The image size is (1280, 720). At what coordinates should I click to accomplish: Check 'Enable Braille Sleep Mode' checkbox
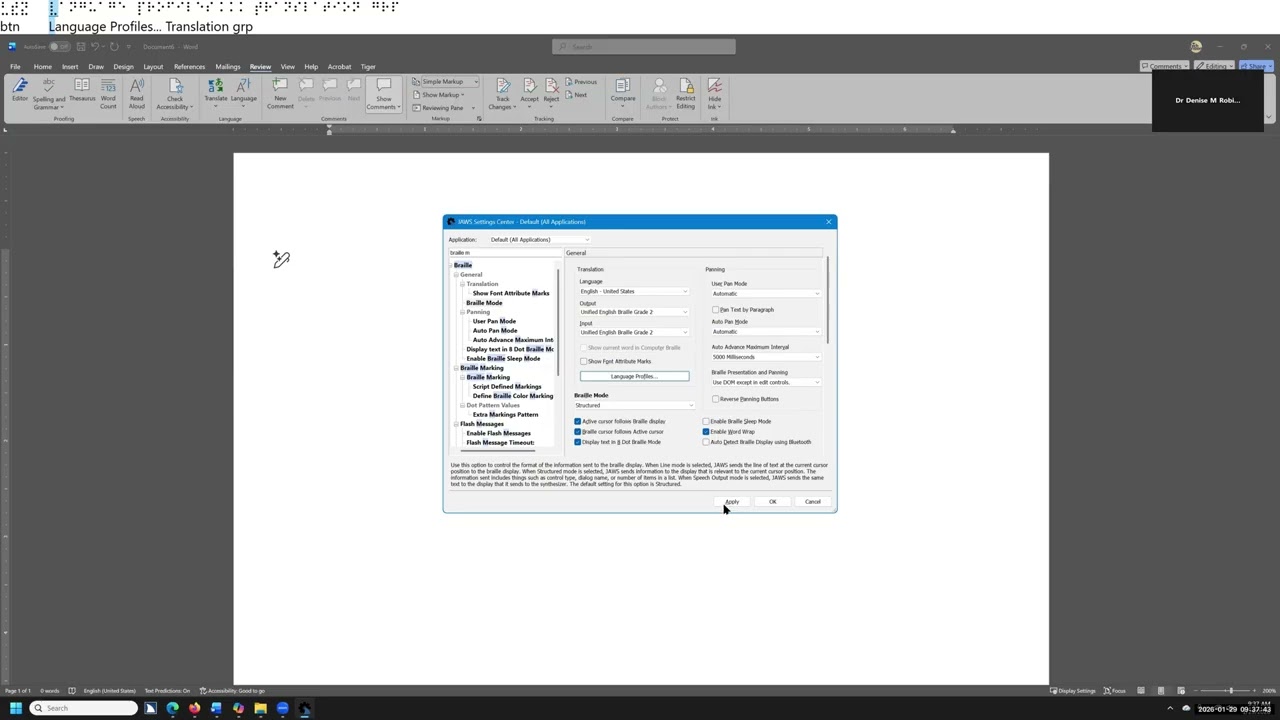click(706, 422)
